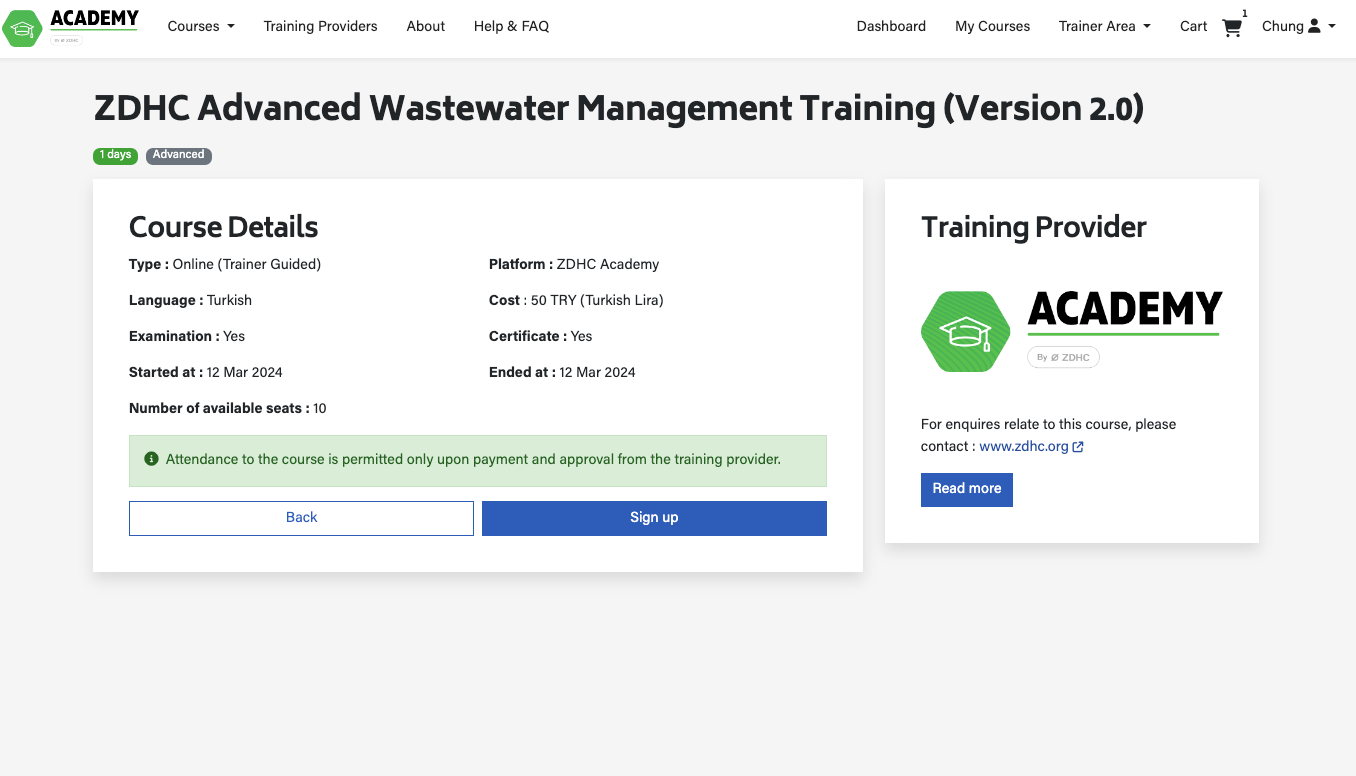Expand the Trainer Area dropdown

(x=1105, y=26)
